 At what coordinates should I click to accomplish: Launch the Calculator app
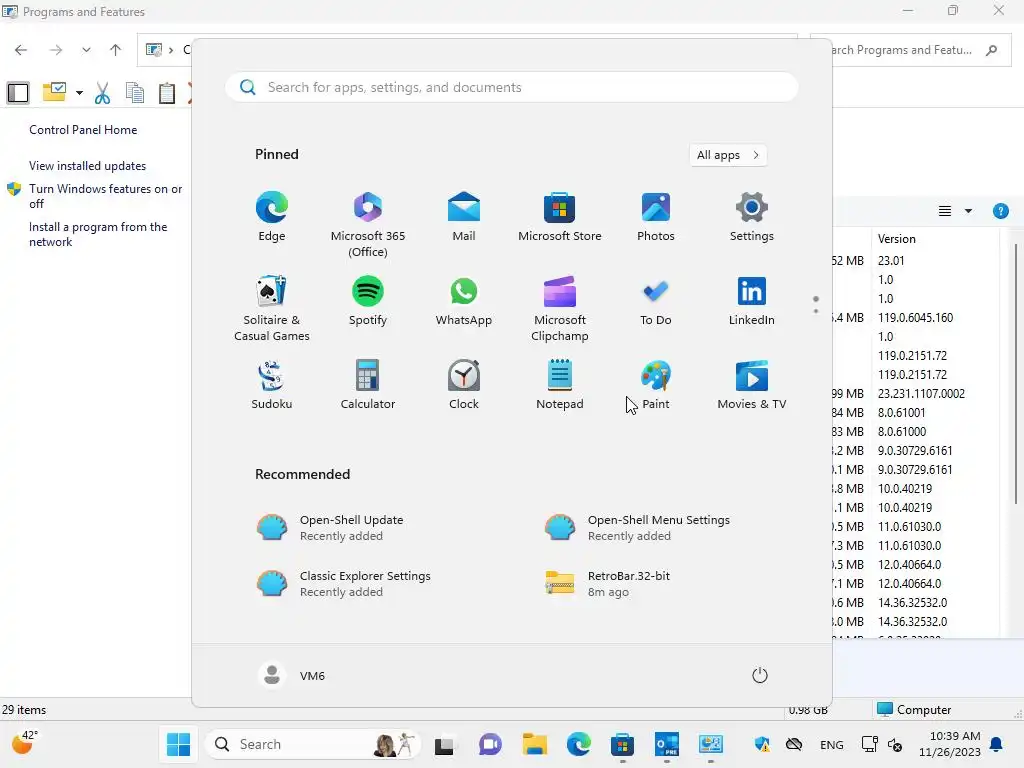coord(368,385)
